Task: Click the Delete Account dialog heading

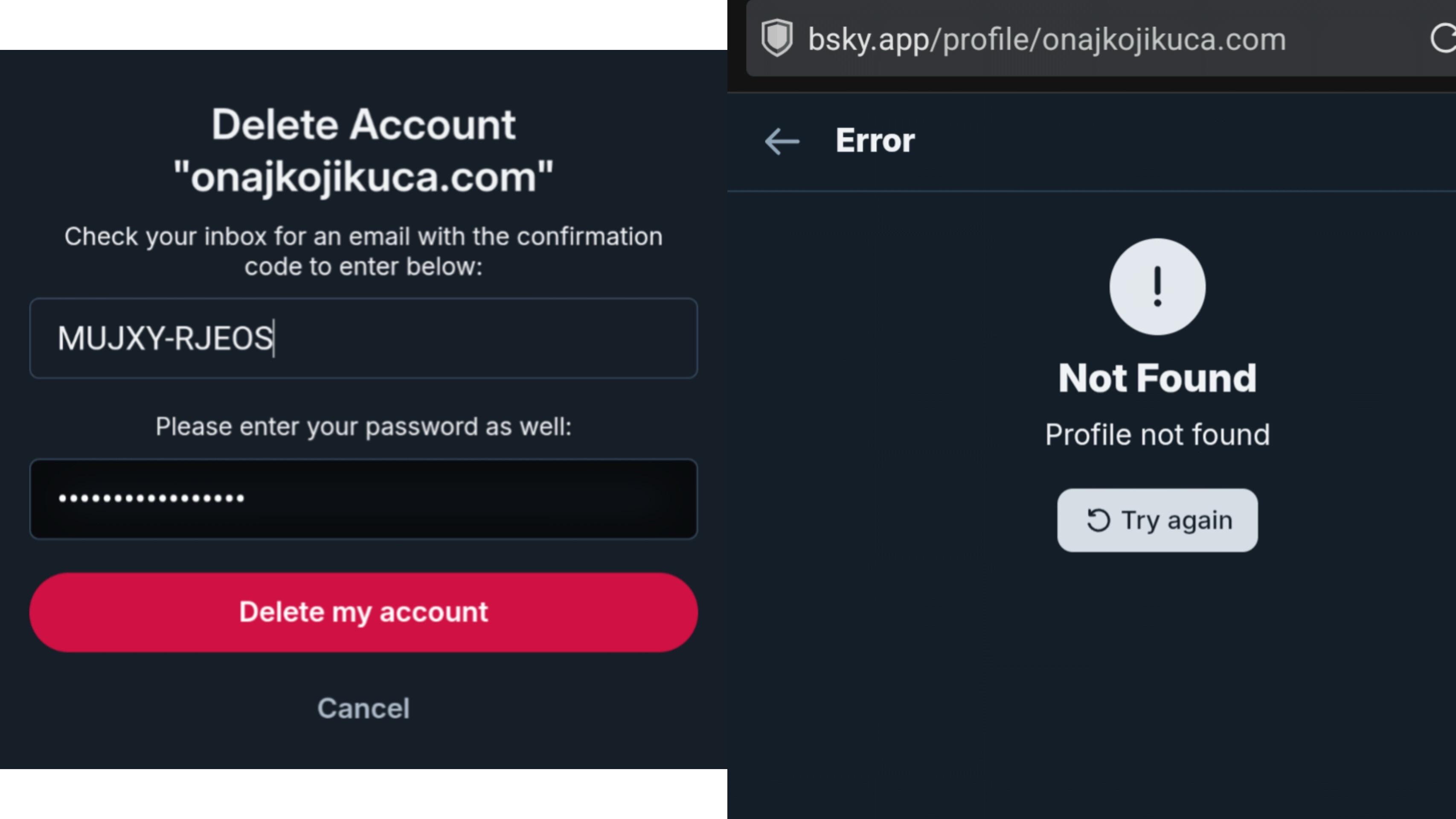Action: click(x=363, y=125)
